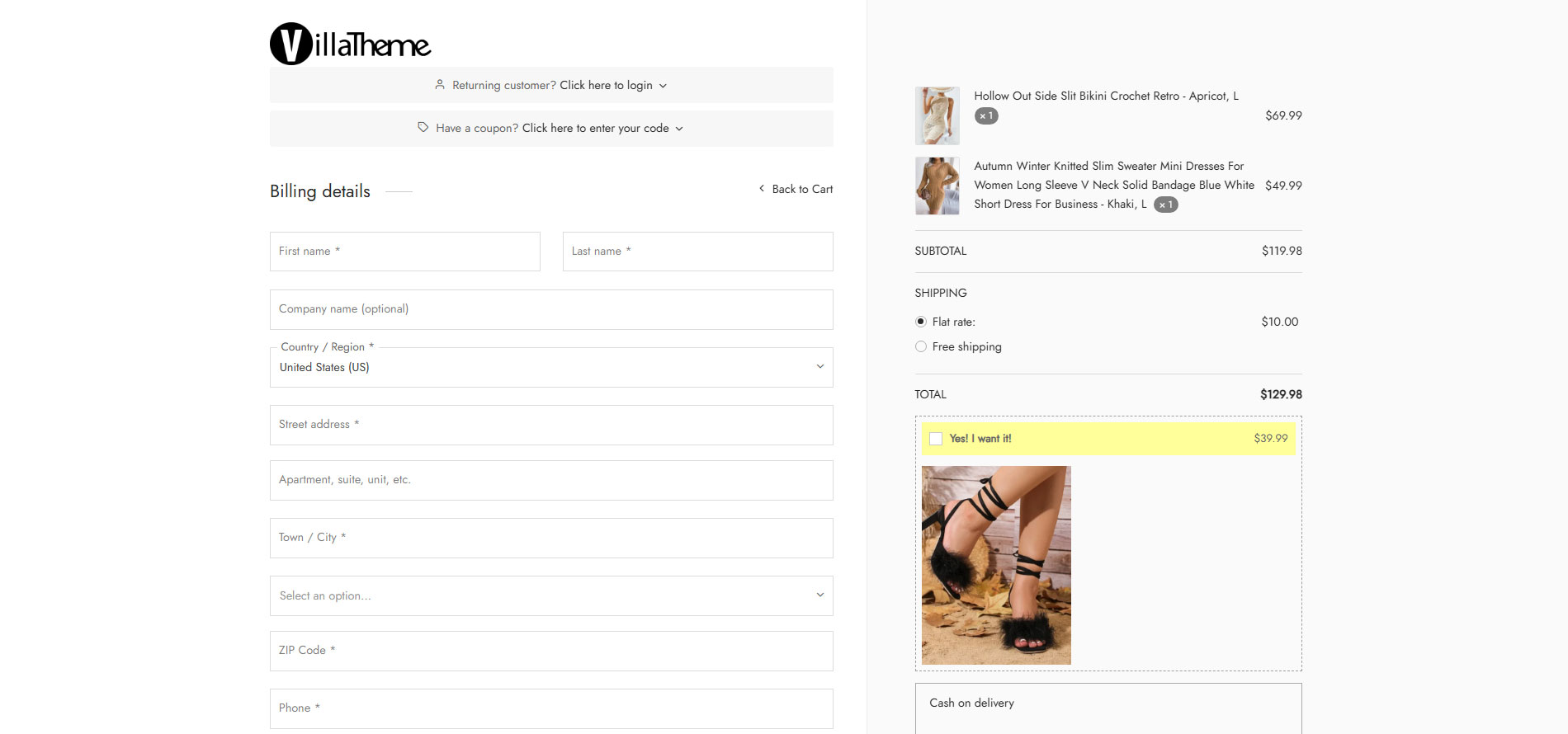1568x734 pixels.
Task: Select the Free shipping radio button
Action: pos(921,346)
